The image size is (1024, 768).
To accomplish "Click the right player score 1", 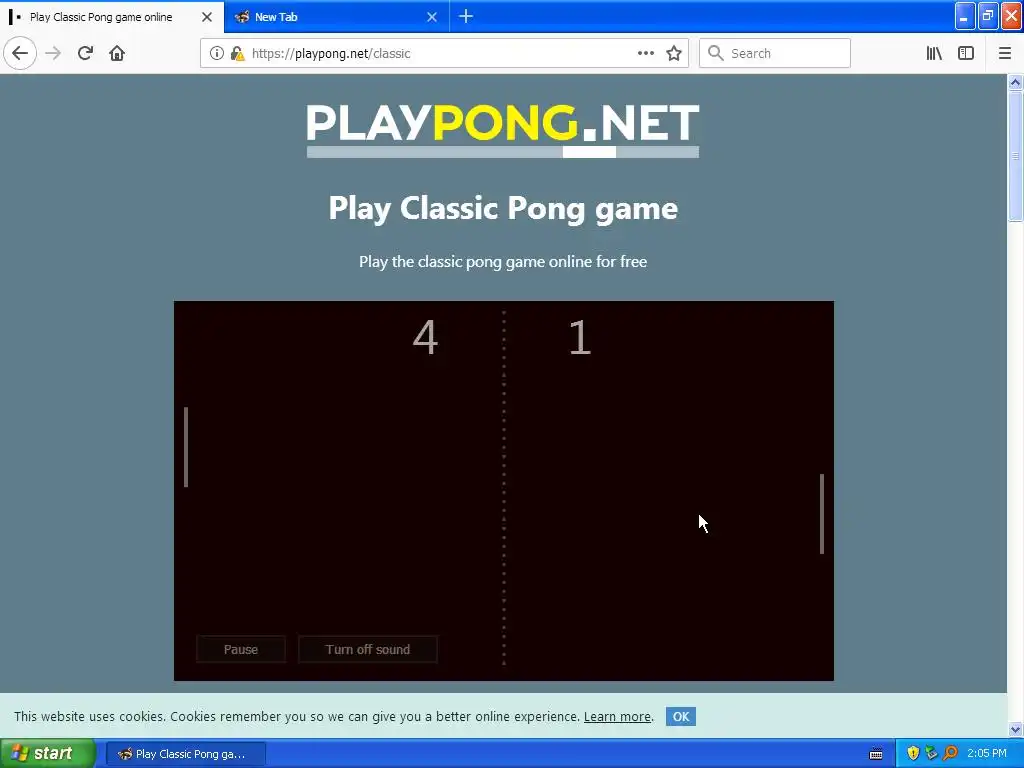I will (580, 337).
